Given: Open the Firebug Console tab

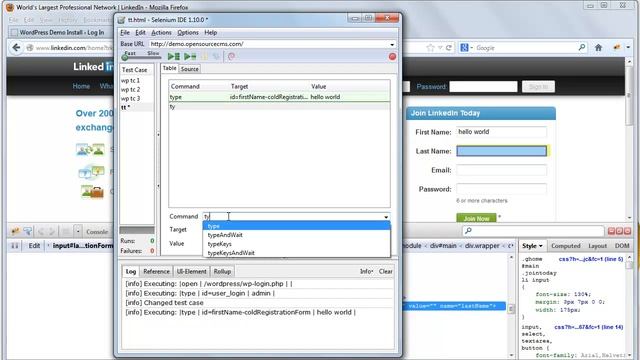Looking at the screenshot, I should click(97, 232).
